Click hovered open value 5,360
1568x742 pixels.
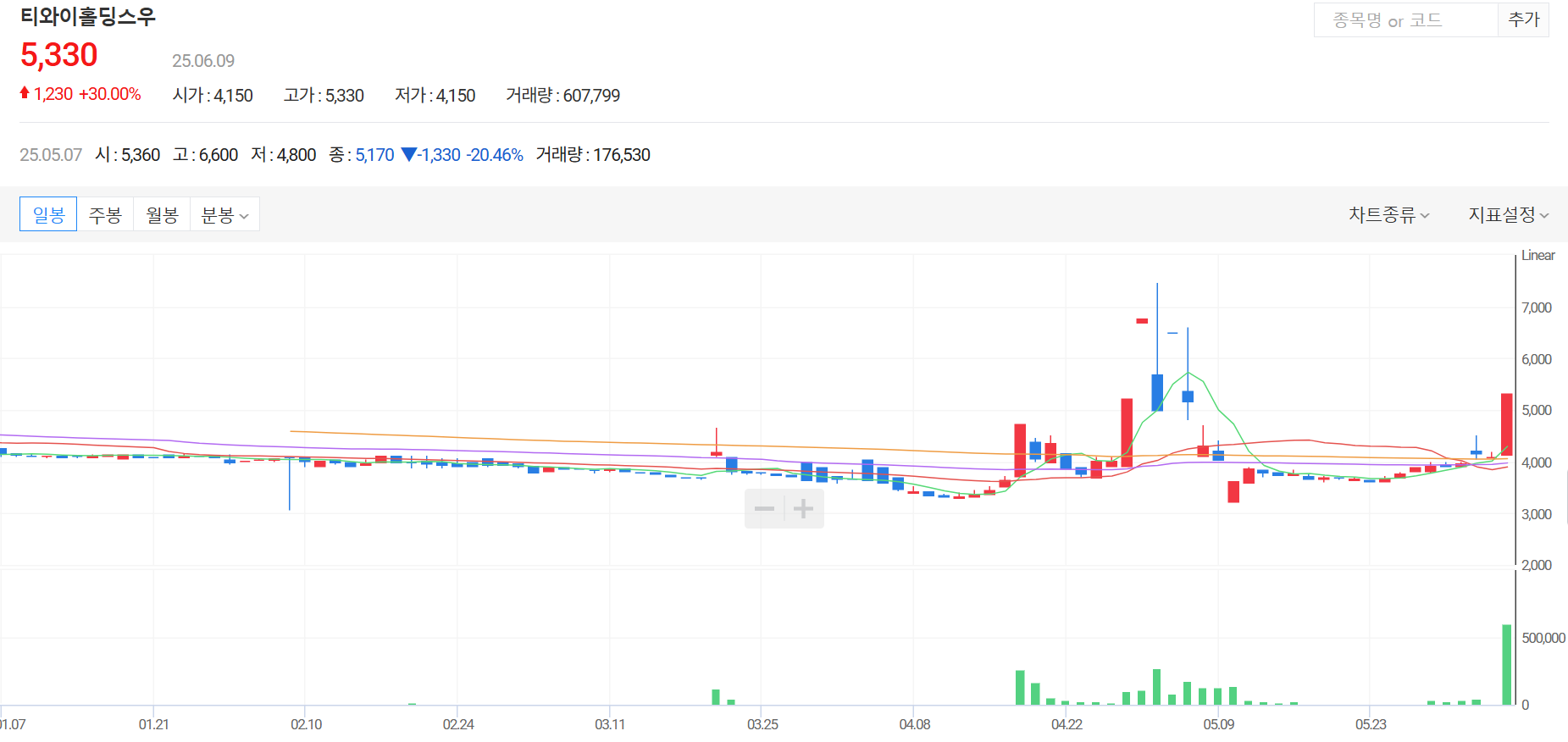141,155
